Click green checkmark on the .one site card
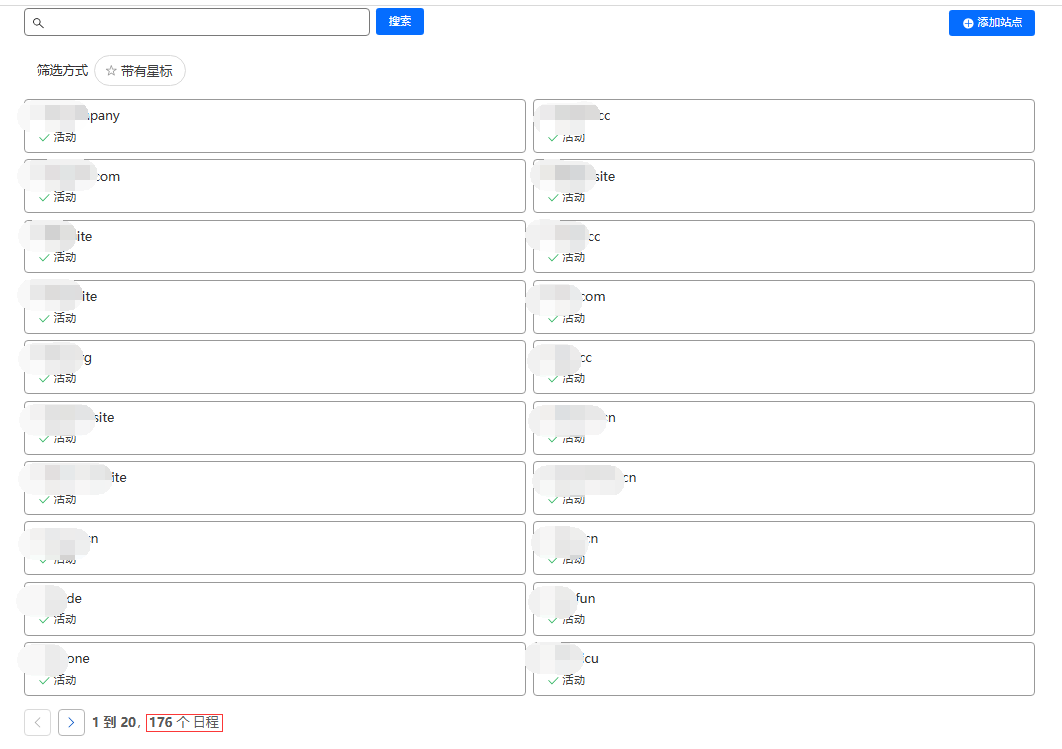 click(x=44, y=680)
